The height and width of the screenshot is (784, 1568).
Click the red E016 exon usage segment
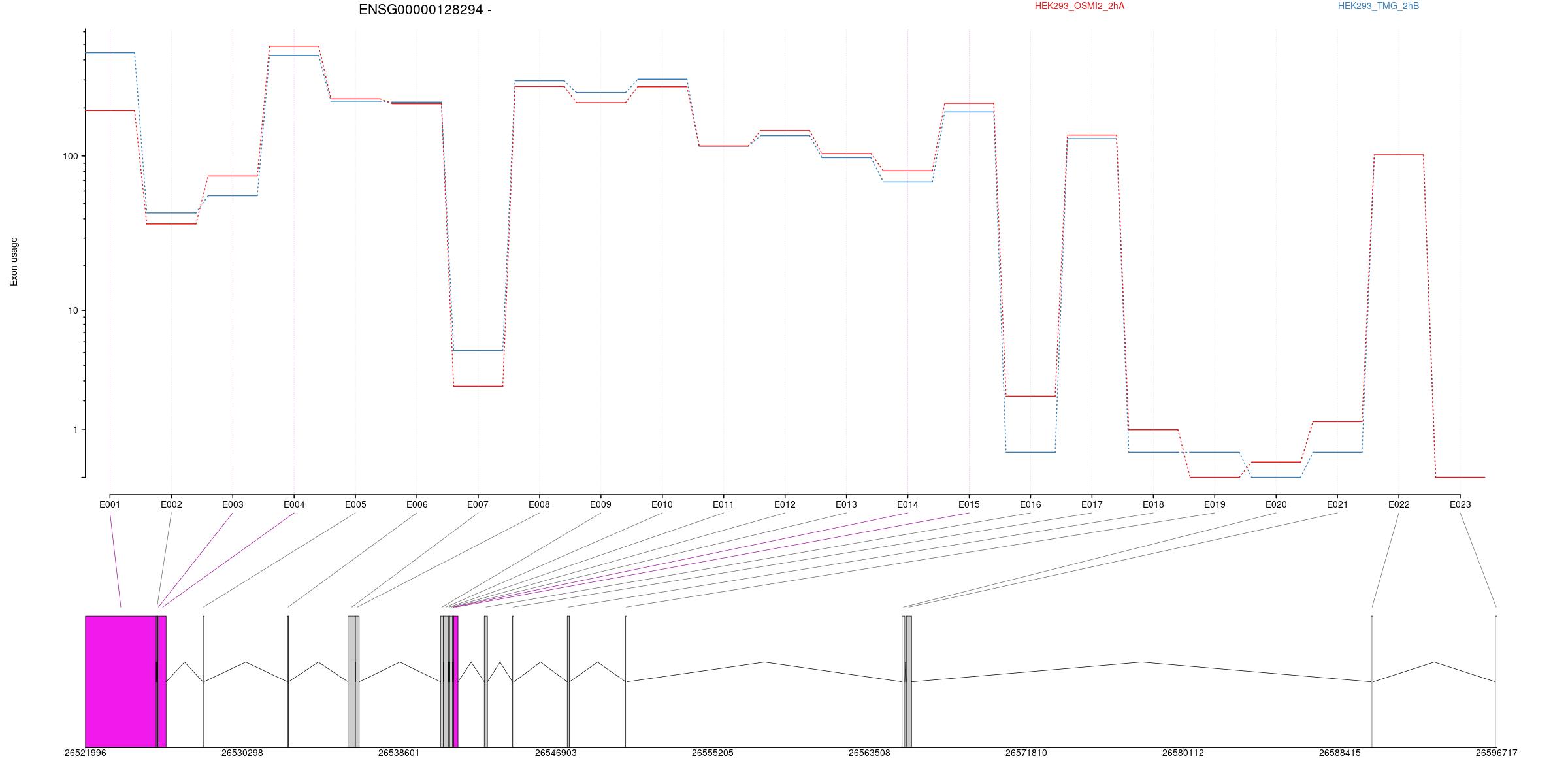(x=1030, y=396)
